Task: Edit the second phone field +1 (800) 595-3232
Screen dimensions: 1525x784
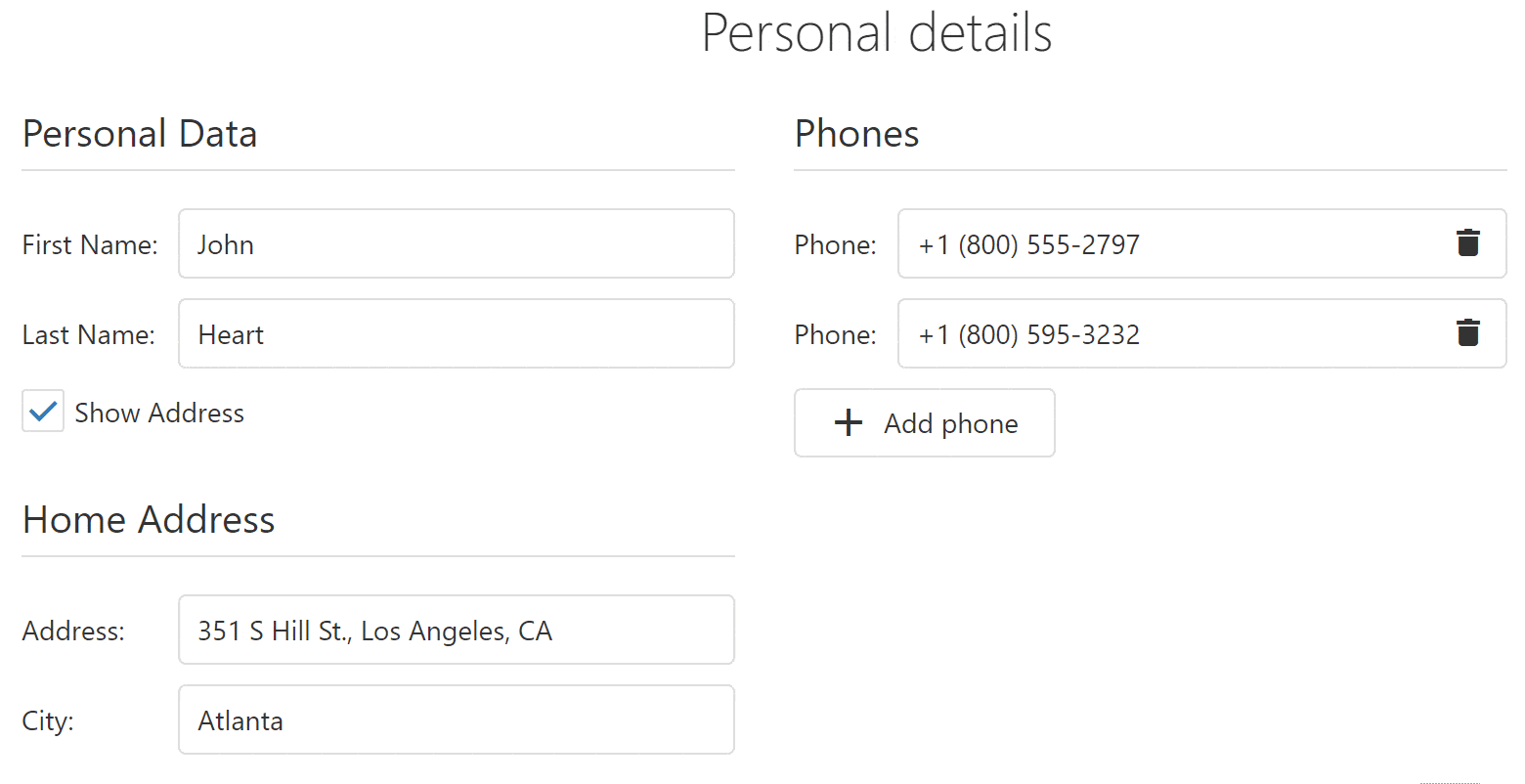Action: click(x=1163, y=333)
